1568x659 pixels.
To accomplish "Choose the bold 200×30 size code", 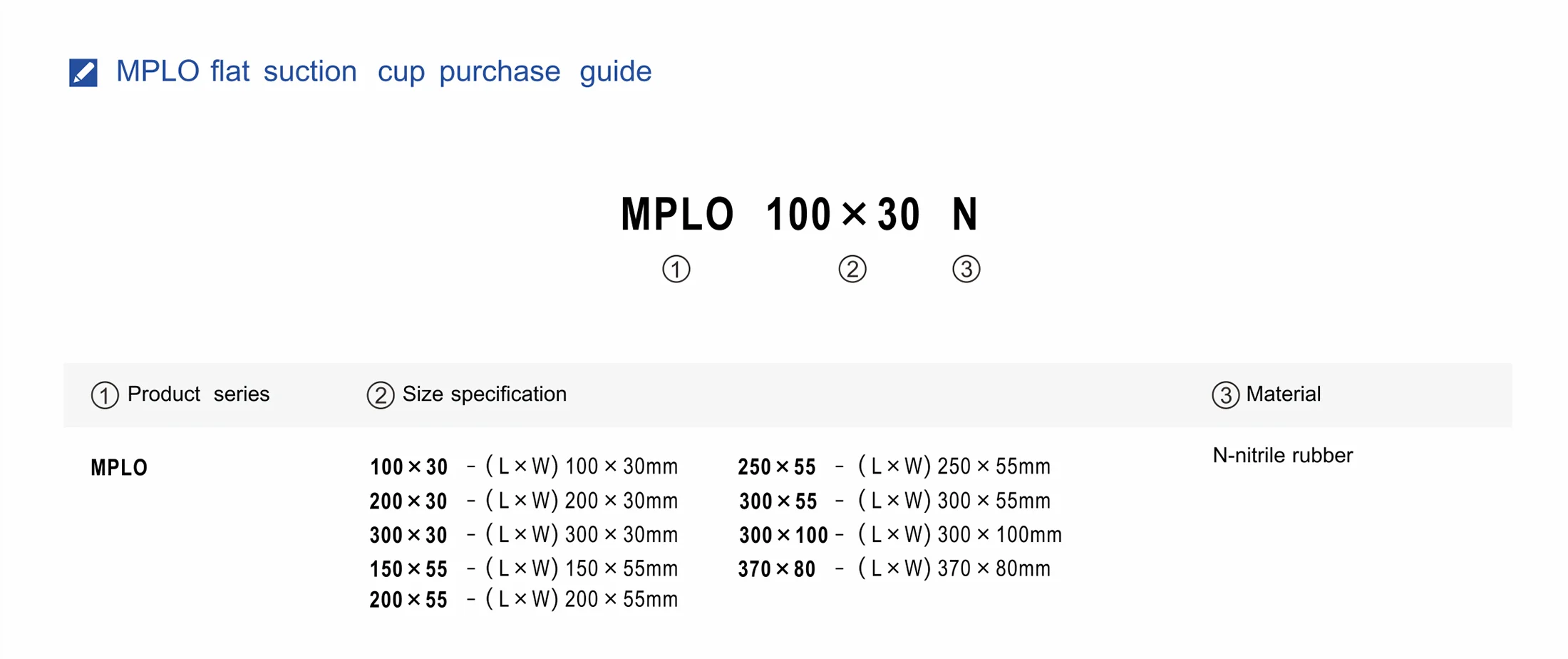I will [408, 501].
